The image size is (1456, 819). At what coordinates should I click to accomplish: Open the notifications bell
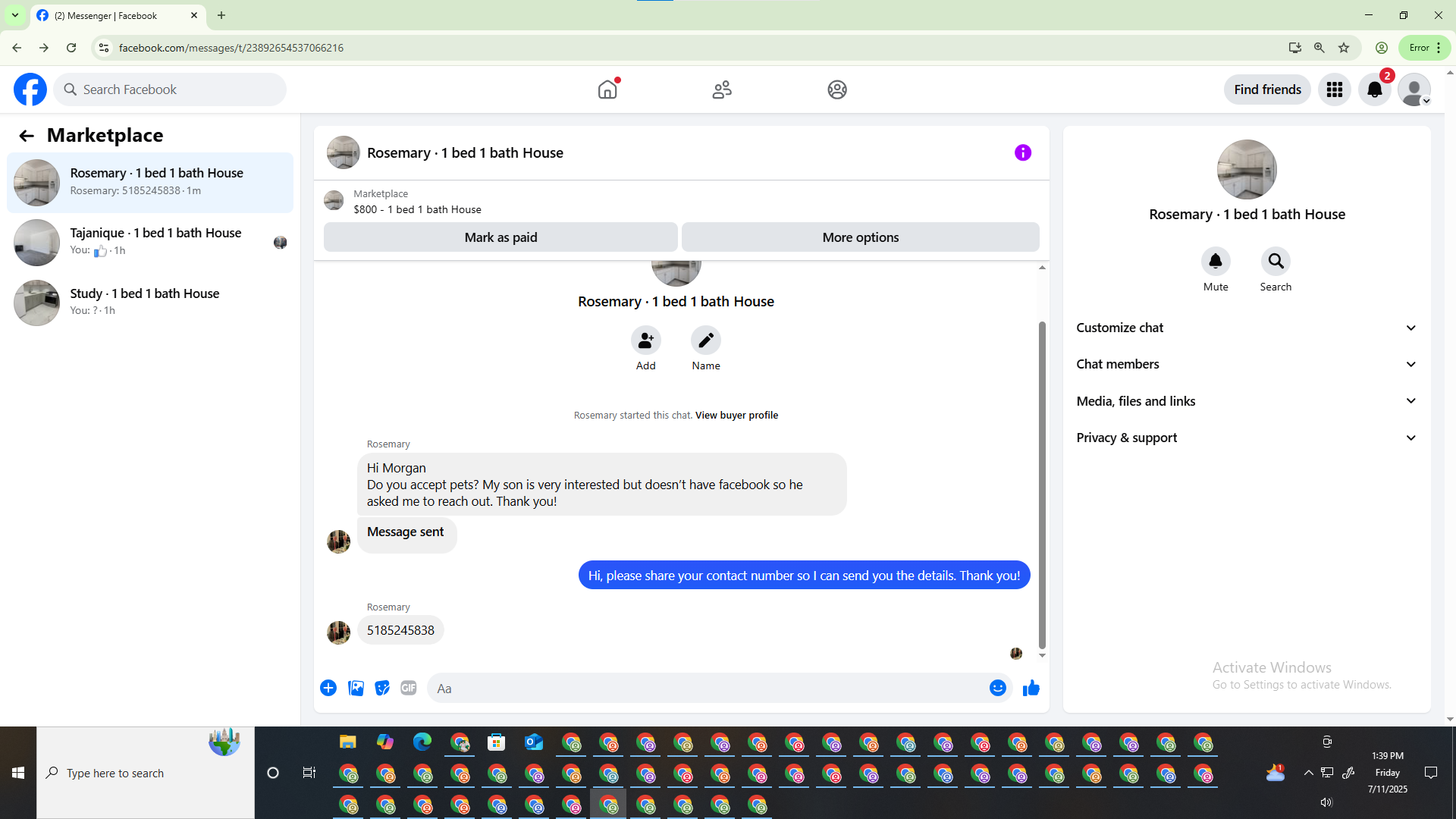click(1375, 89)
